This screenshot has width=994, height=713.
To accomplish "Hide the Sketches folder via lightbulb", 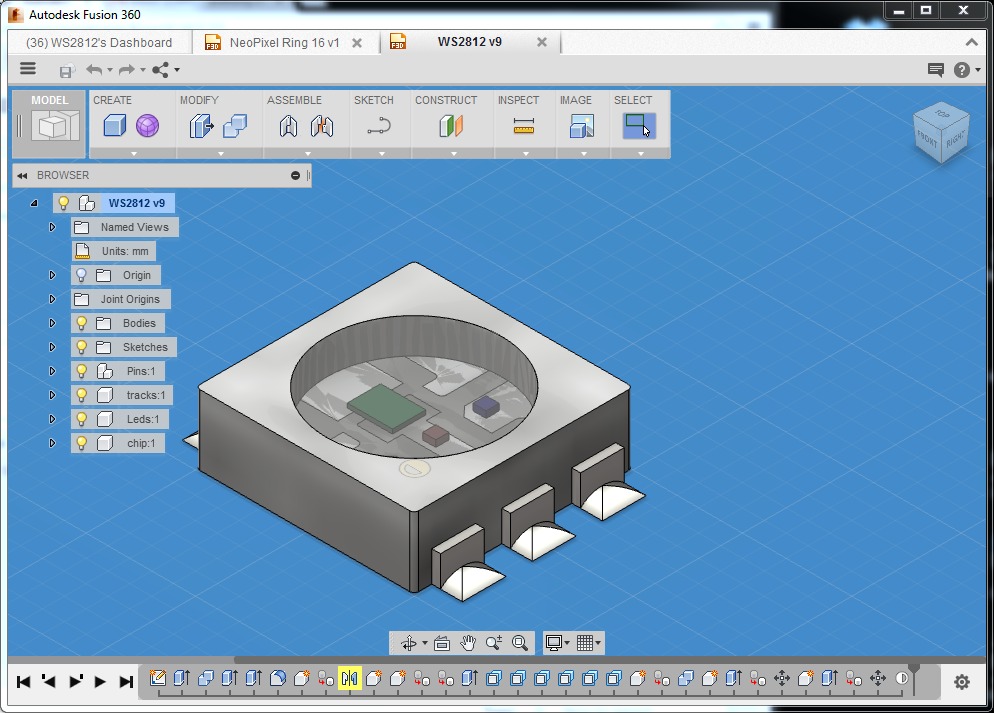I will (82, 347).
